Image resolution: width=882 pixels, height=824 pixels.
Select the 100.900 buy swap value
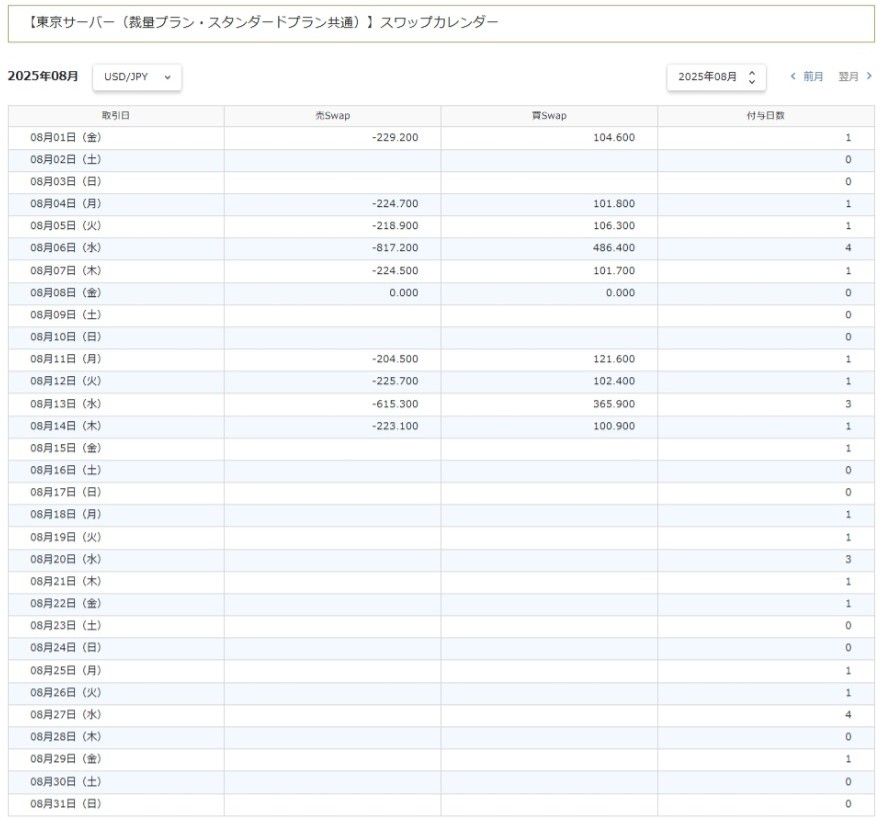click(614, 426)
